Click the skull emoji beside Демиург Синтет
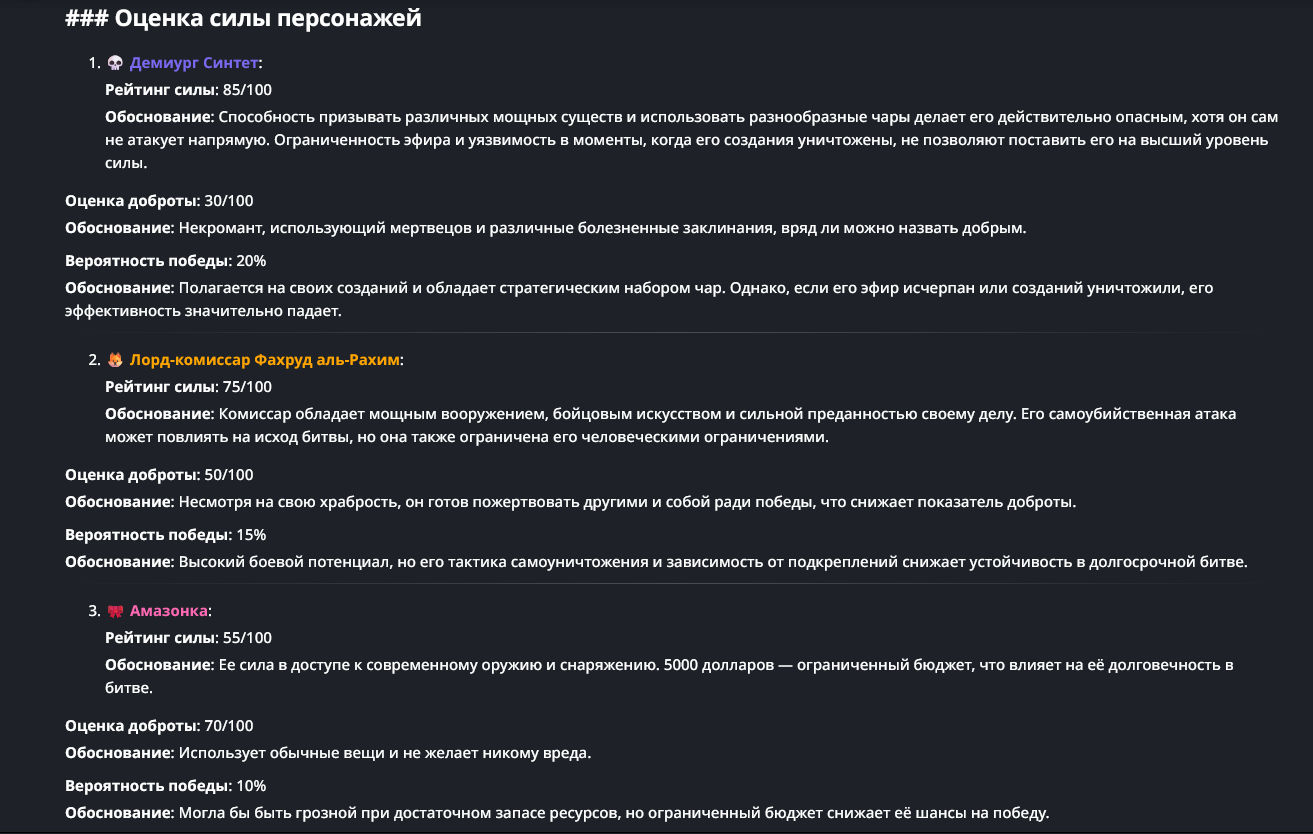 [x=115, y=63]
